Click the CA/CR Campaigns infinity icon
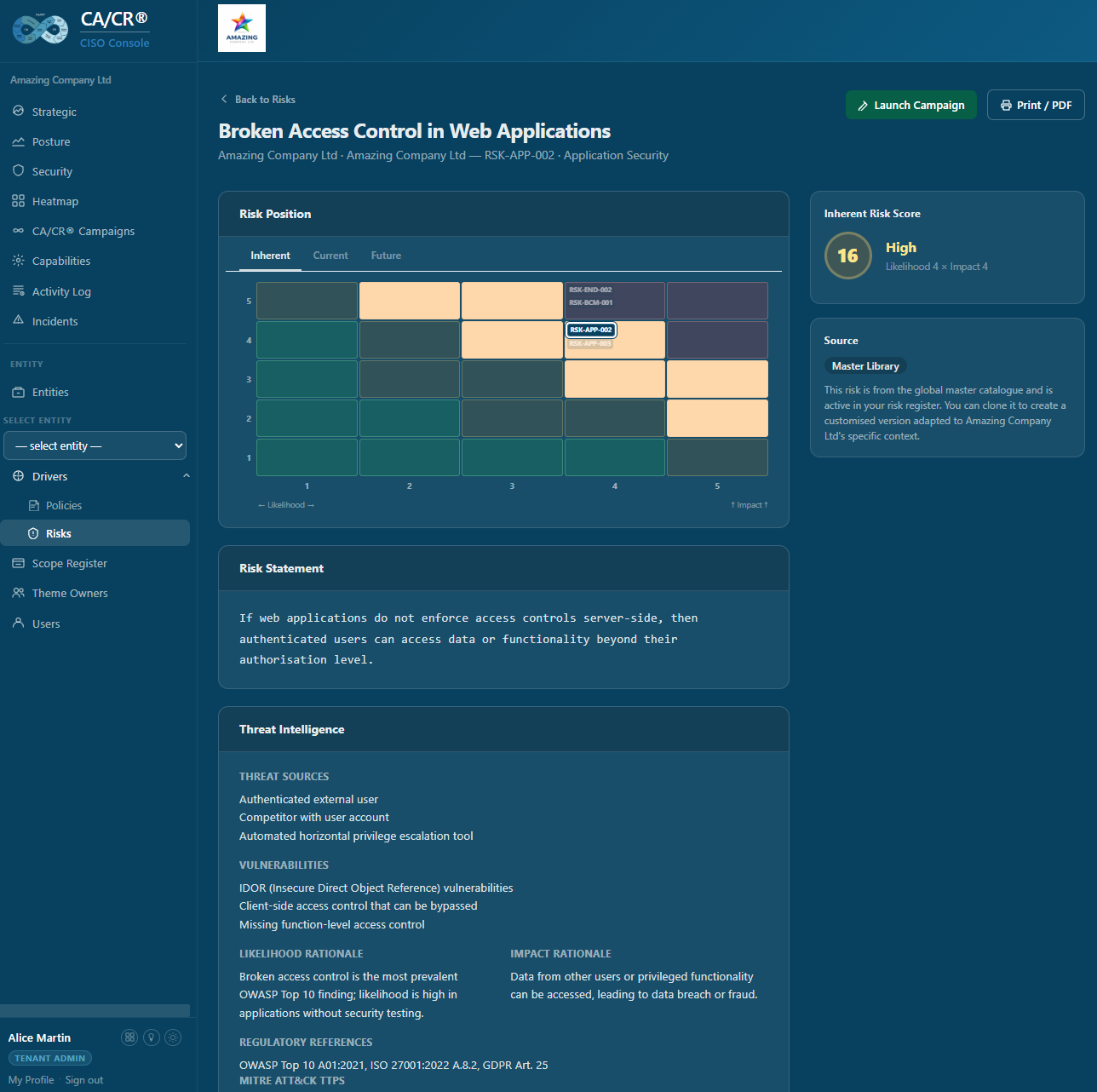This screenshot has height=1092, width=1097. pos(19,231)
